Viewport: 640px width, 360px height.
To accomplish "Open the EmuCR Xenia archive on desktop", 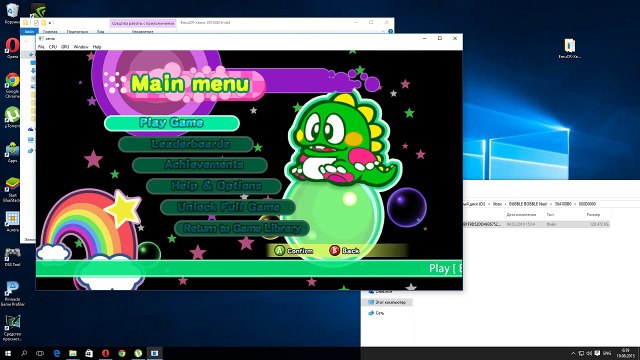I will (569, 49).
